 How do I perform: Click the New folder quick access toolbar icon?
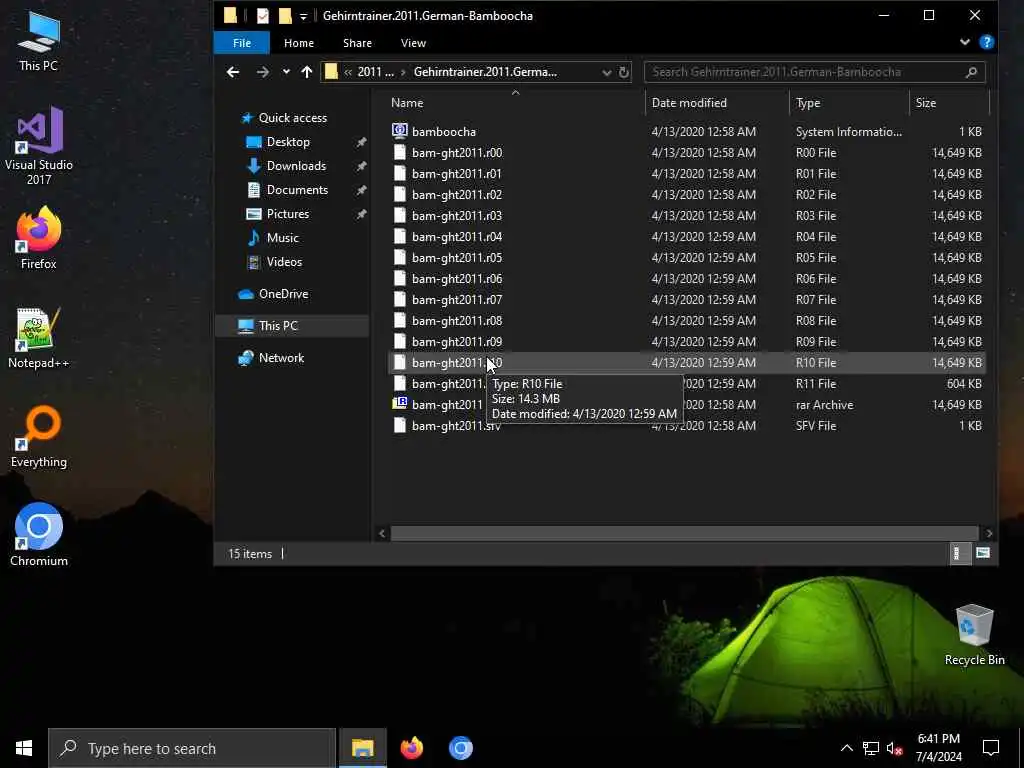click(x=285, y=16)
